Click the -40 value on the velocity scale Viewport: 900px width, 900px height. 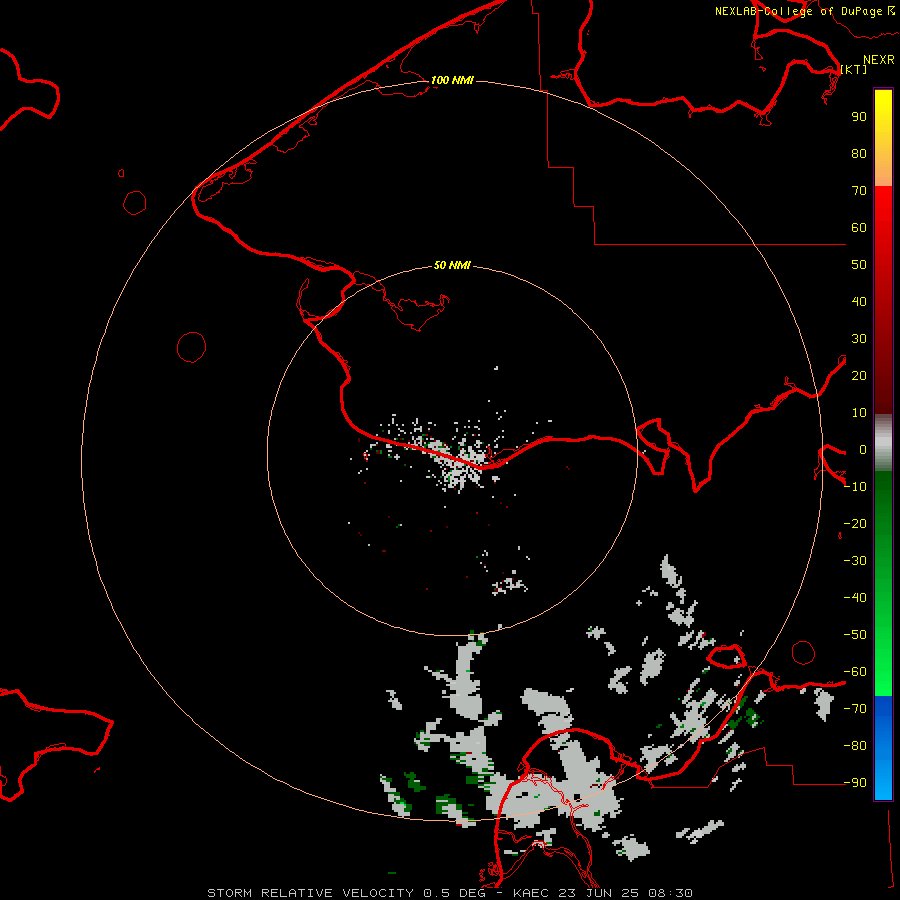click(x=855, y=598)
